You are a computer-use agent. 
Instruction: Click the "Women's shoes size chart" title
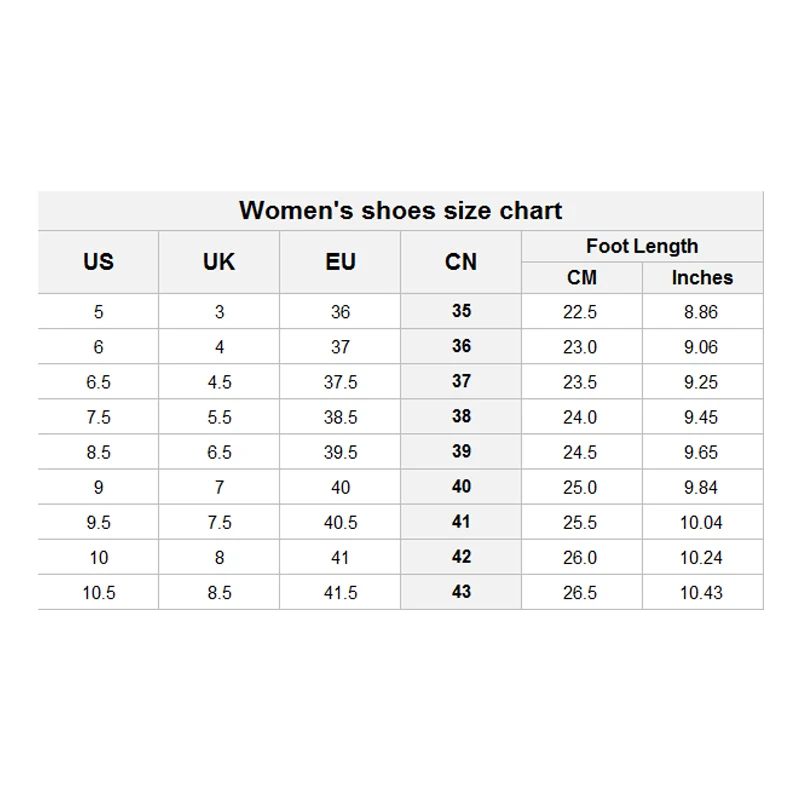pos(400,211)
